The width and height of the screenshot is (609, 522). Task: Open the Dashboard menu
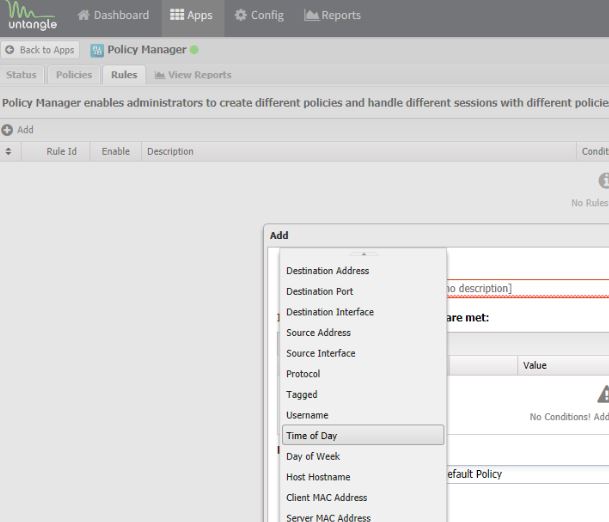click(x=113, y=15)
